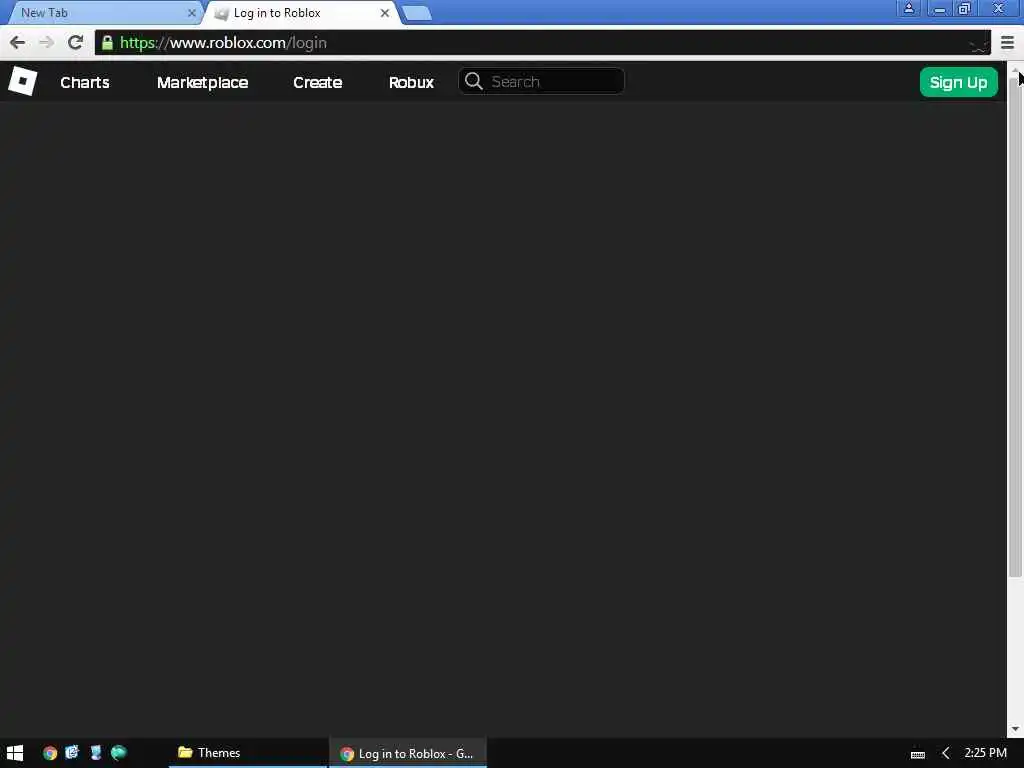This screenshot has width=1024, height=768.
Task: Reload the Roblox login page
Action: coord(75,43)
